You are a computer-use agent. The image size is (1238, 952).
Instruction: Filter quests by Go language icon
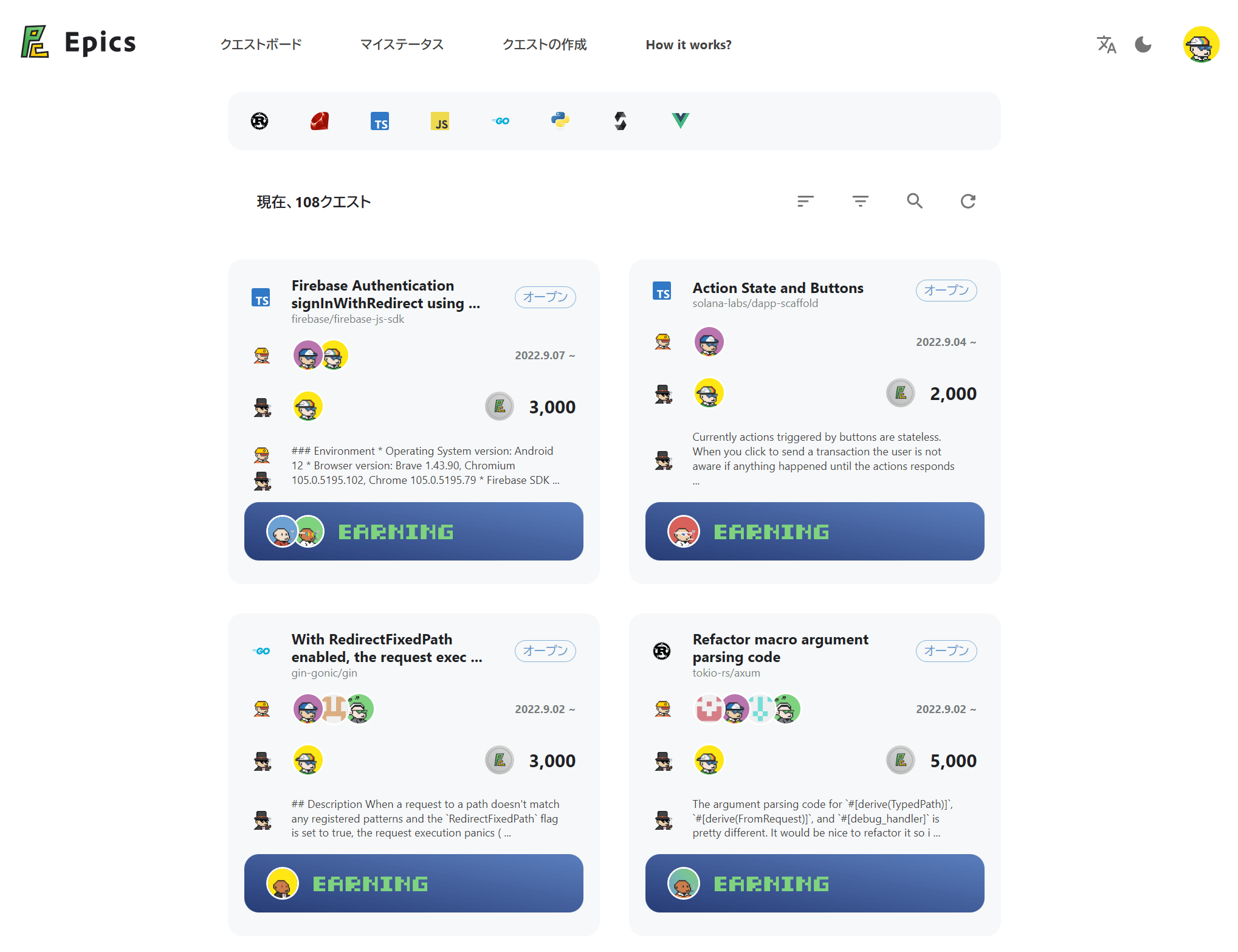pyautogui.click(x=500, y=121)
